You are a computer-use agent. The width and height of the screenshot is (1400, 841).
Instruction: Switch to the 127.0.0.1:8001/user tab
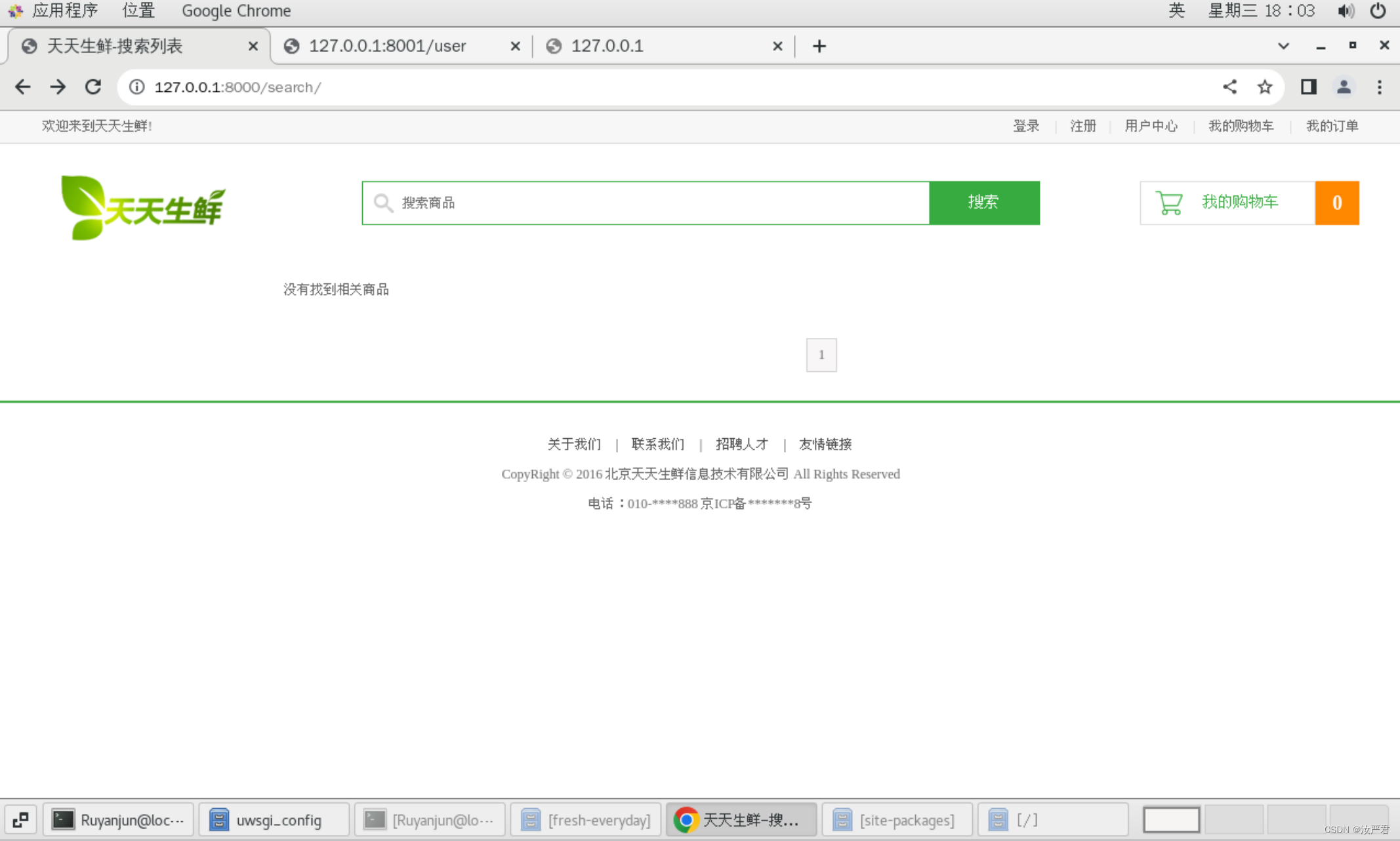(x=387, y=46)
